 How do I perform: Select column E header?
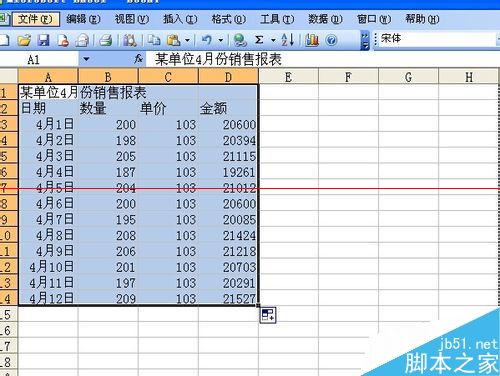click(288, 77)
